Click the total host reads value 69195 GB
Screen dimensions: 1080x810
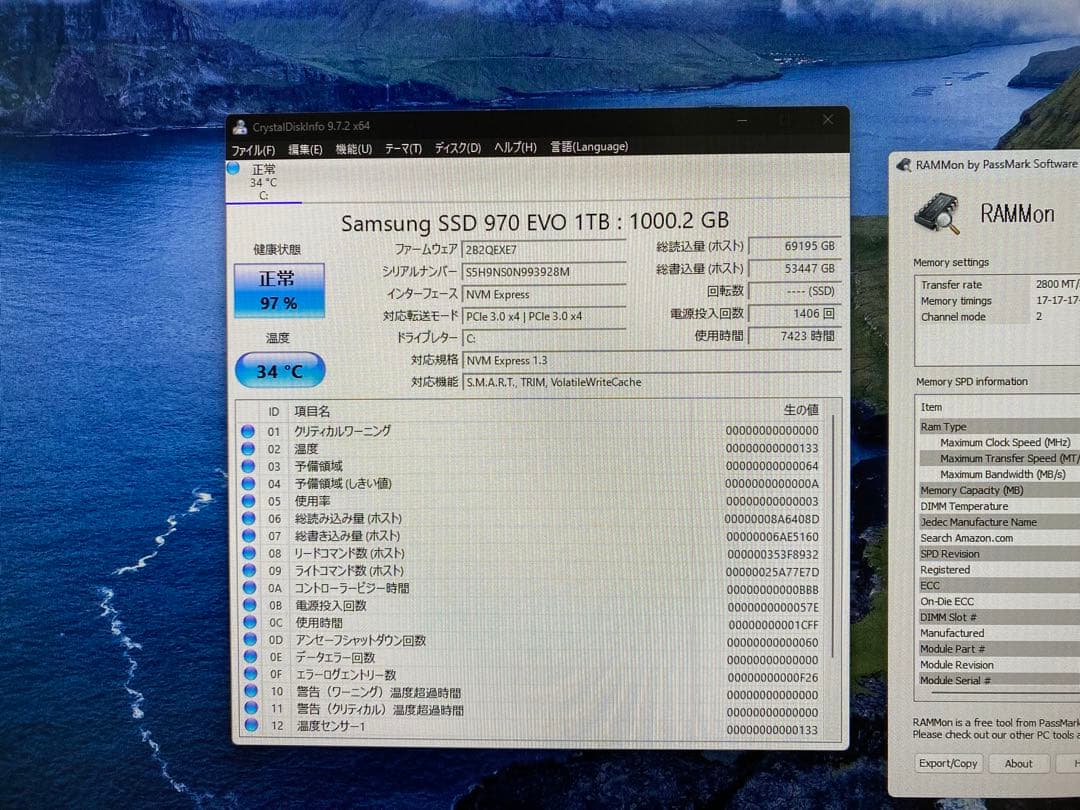(x=794, y=246)
